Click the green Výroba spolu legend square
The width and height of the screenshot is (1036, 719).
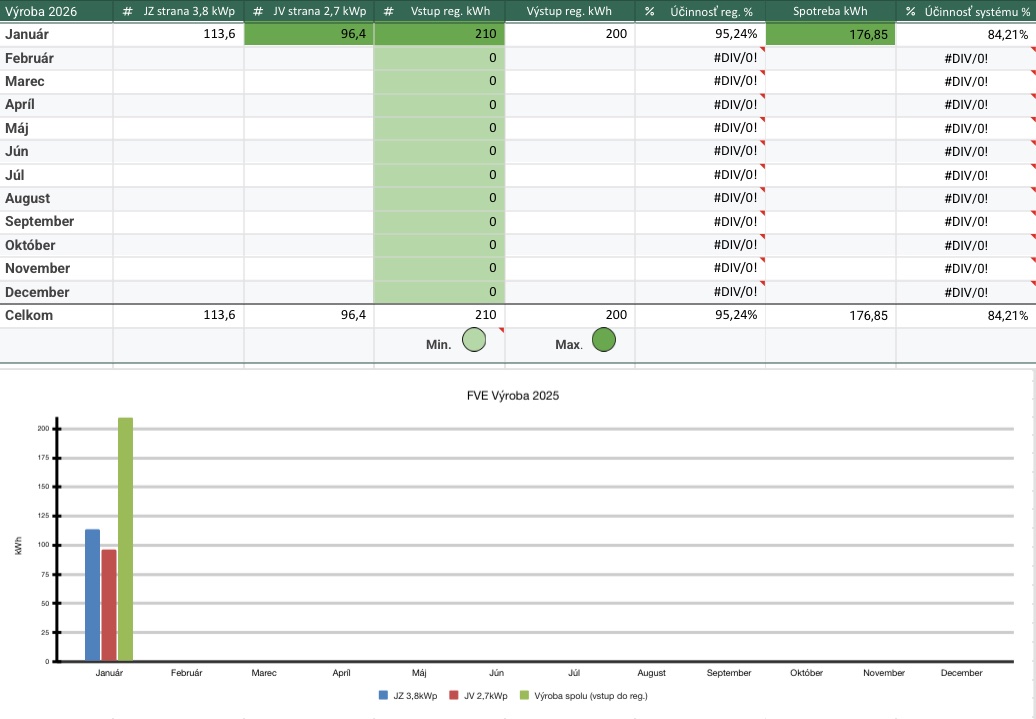coord(524,695)
